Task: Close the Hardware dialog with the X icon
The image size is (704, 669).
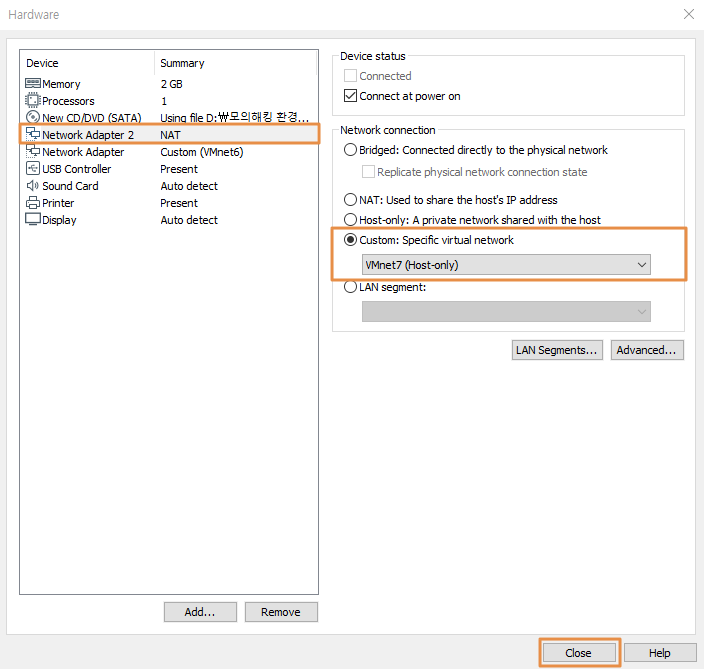Action: (689, 14)
